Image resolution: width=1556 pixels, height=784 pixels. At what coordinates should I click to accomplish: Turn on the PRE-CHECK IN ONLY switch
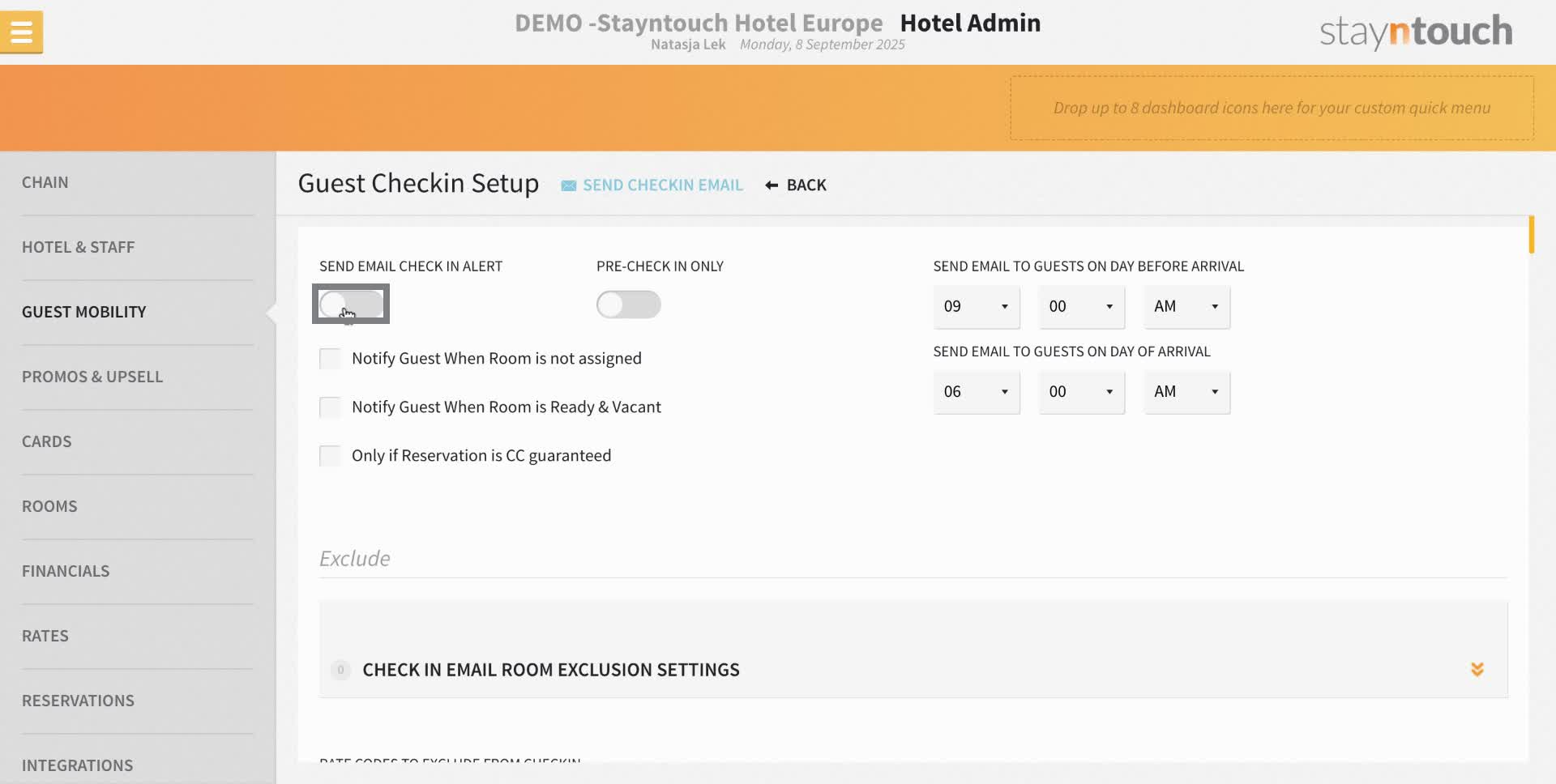[629, 305]
